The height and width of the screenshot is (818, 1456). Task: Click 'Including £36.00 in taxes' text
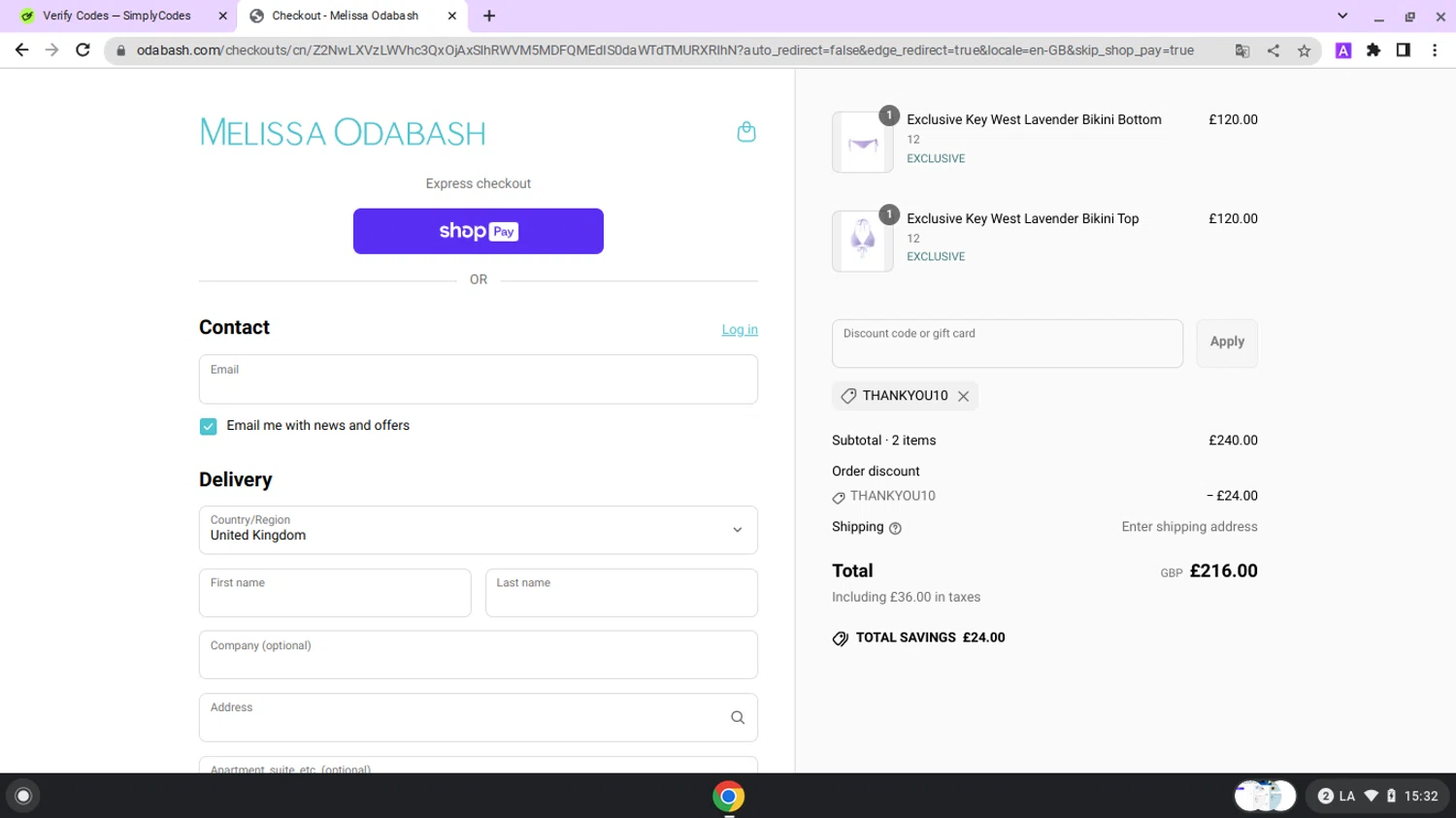point(906,598)
